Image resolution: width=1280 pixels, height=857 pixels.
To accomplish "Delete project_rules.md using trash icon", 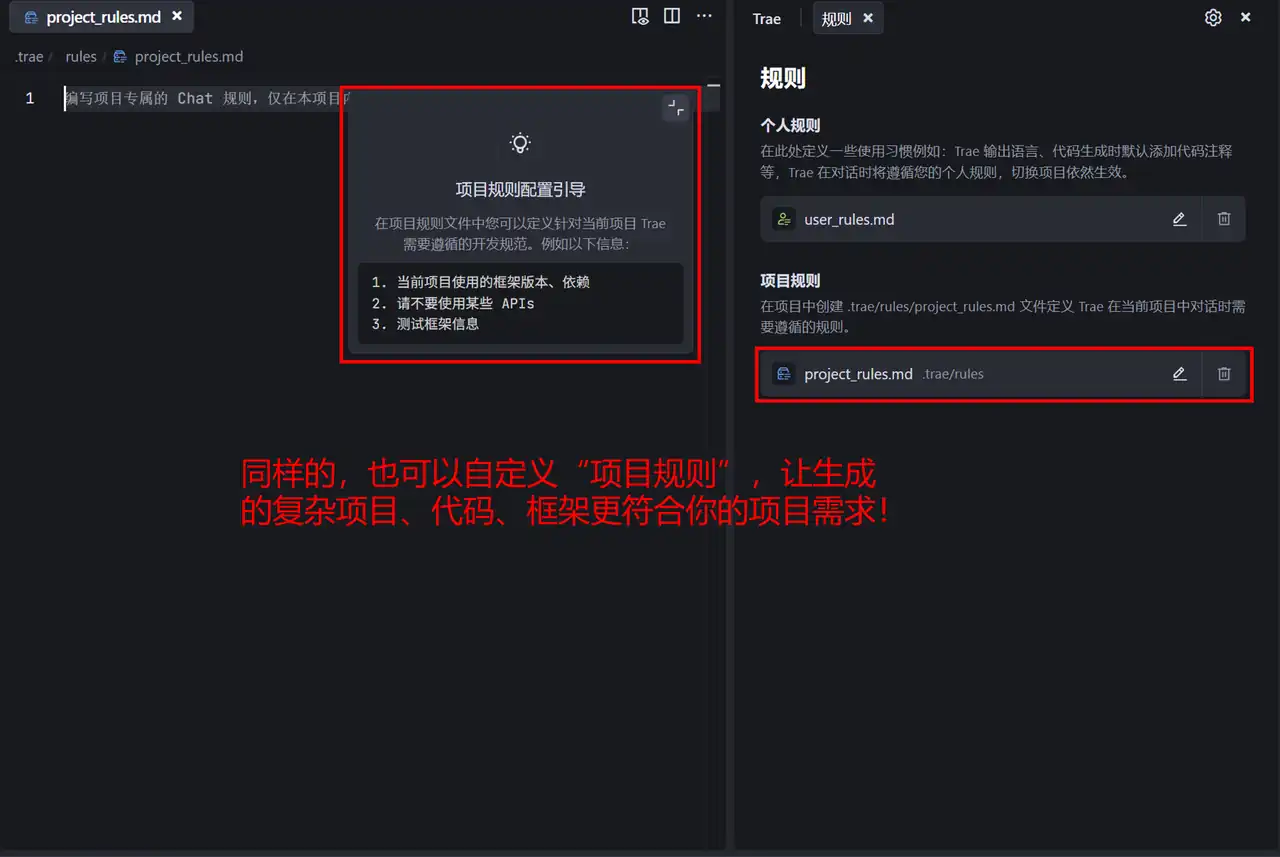I will tap(1224, 374).
